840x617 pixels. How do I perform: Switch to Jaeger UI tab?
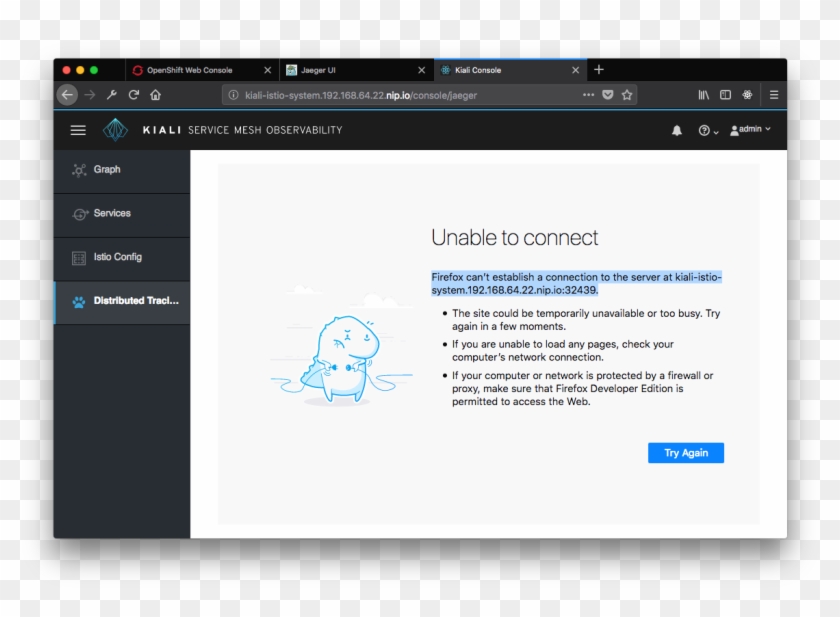[318, 70]
